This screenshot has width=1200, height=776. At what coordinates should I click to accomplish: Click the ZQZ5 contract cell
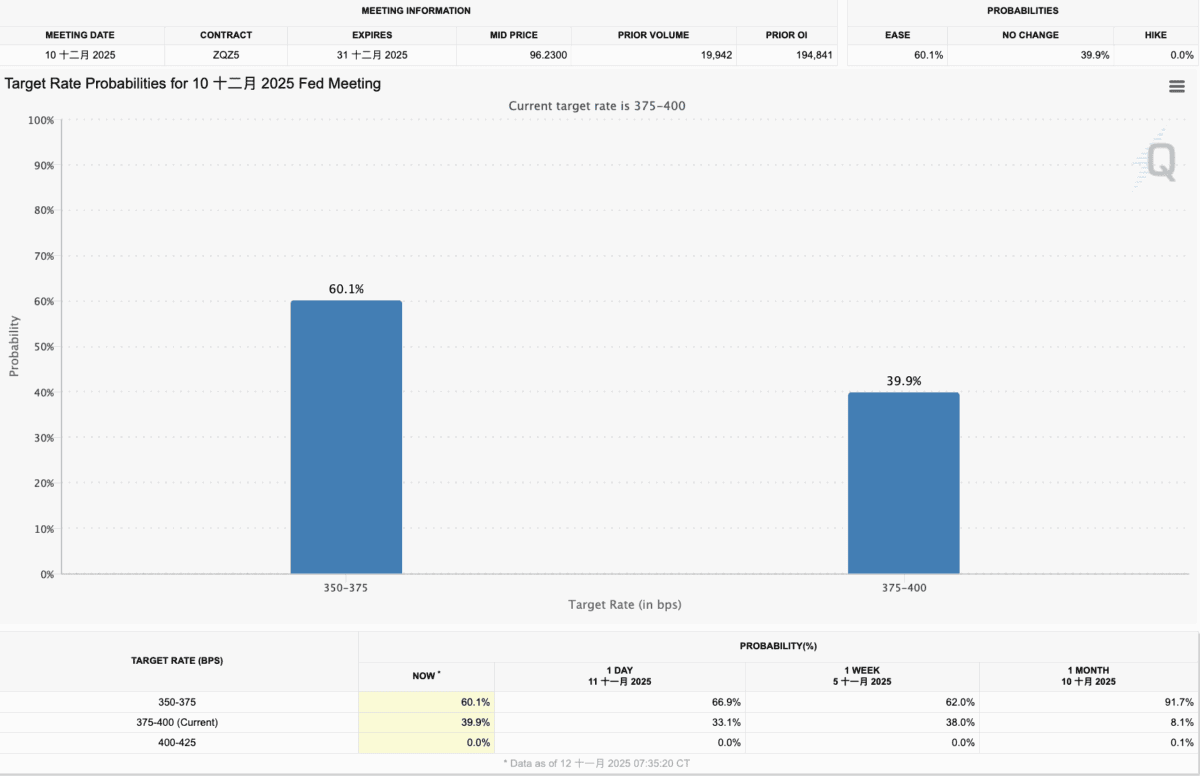226,55
